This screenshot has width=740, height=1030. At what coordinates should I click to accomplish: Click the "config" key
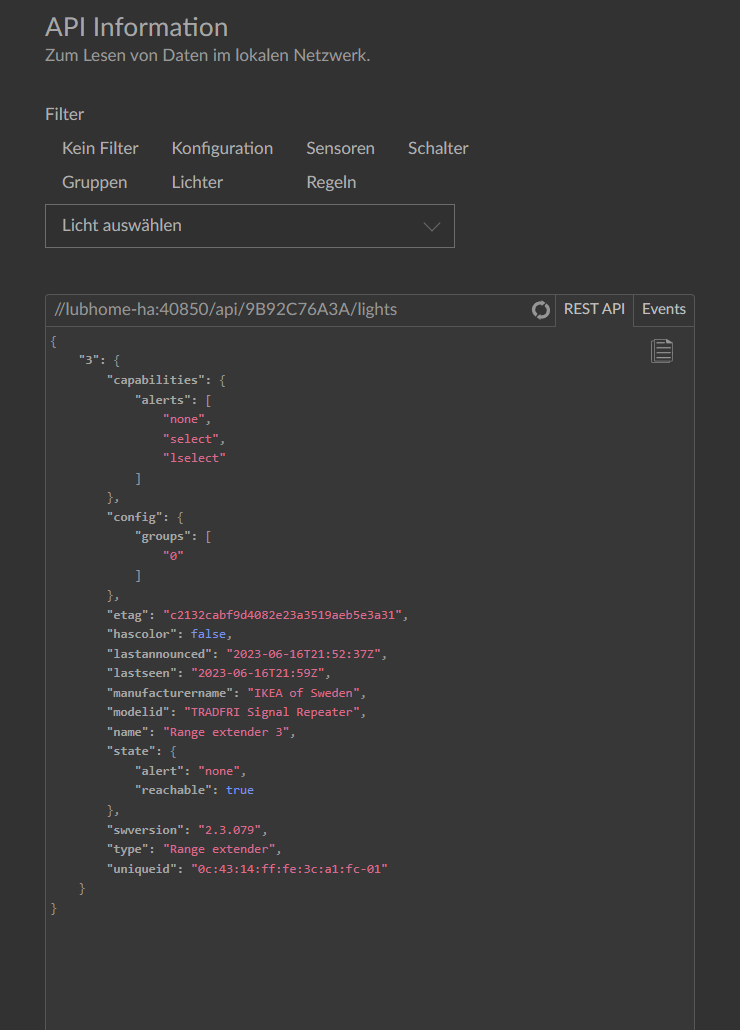[135, 518]
